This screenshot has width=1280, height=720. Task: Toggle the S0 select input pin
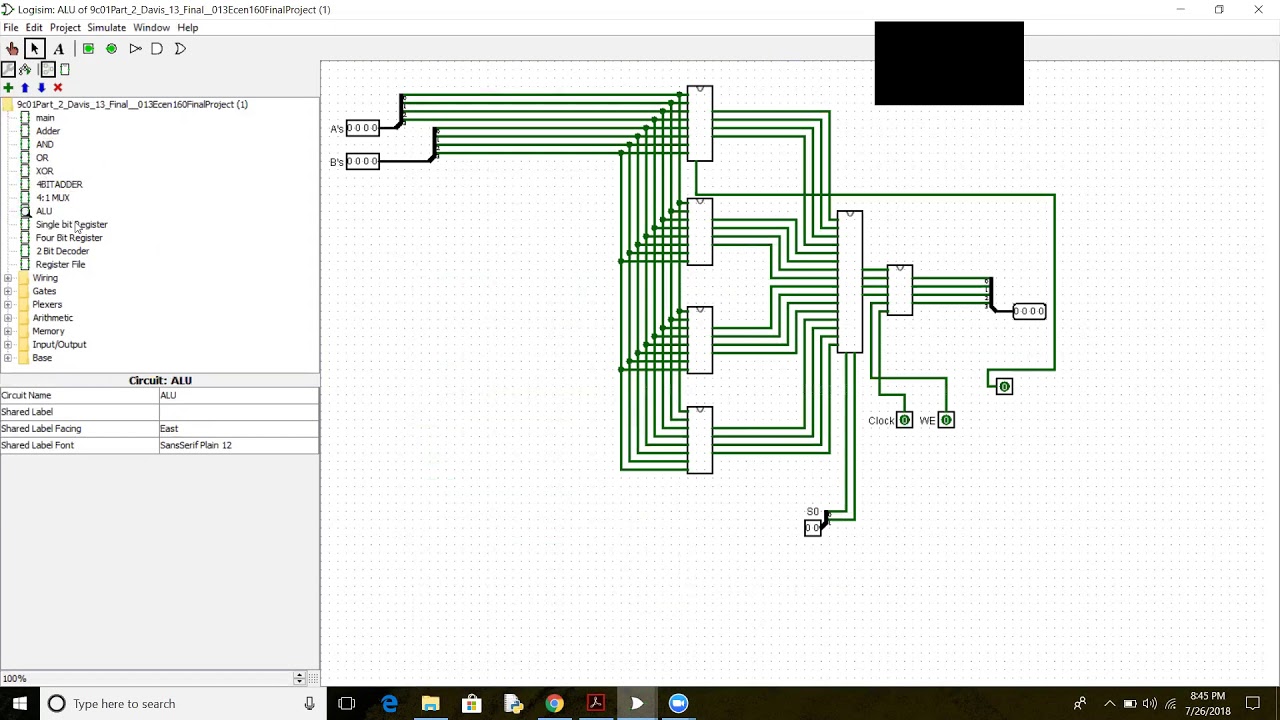click(x=812, y=528)
